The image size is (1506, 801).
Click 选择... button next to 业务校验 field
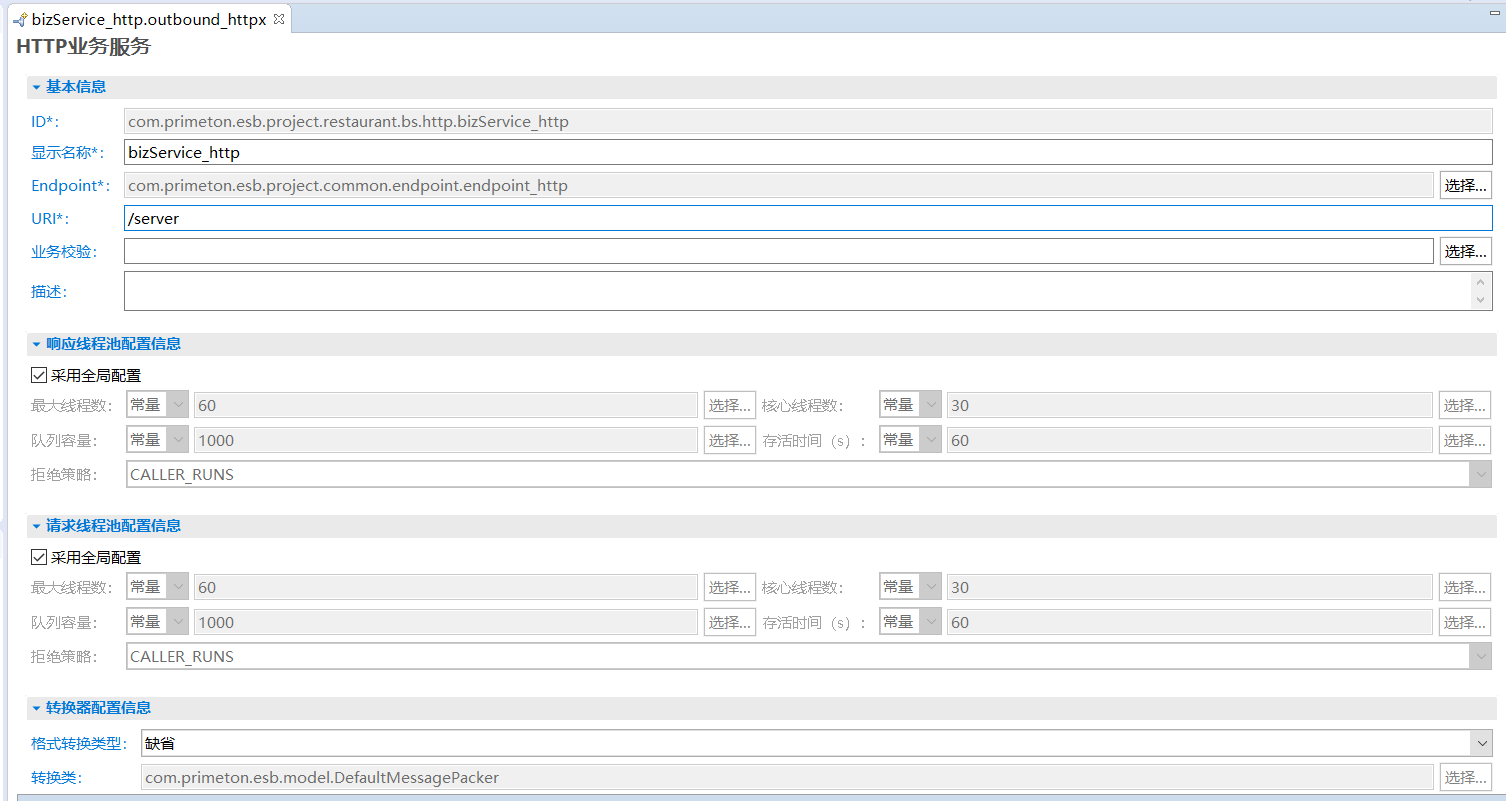point(1465,251)
